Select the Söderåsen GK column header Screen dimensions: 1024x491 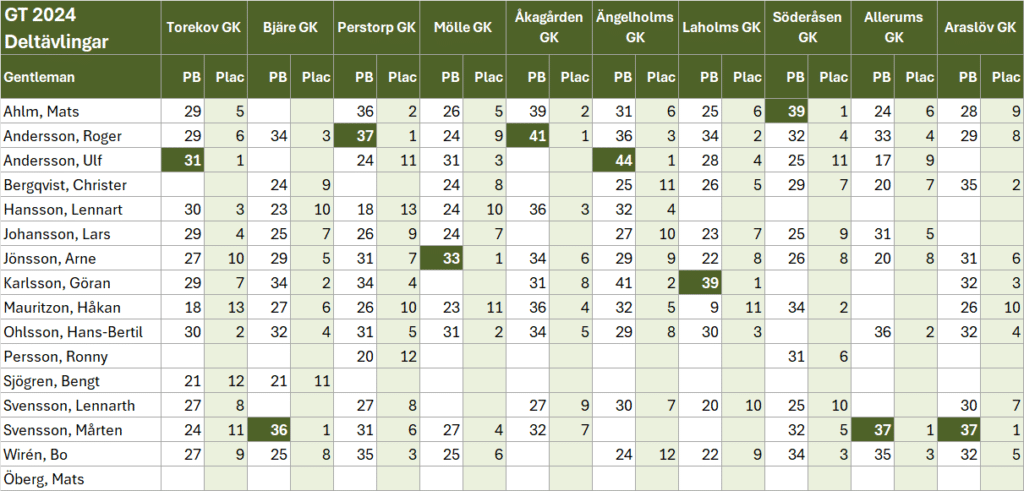tap(807, 28)
